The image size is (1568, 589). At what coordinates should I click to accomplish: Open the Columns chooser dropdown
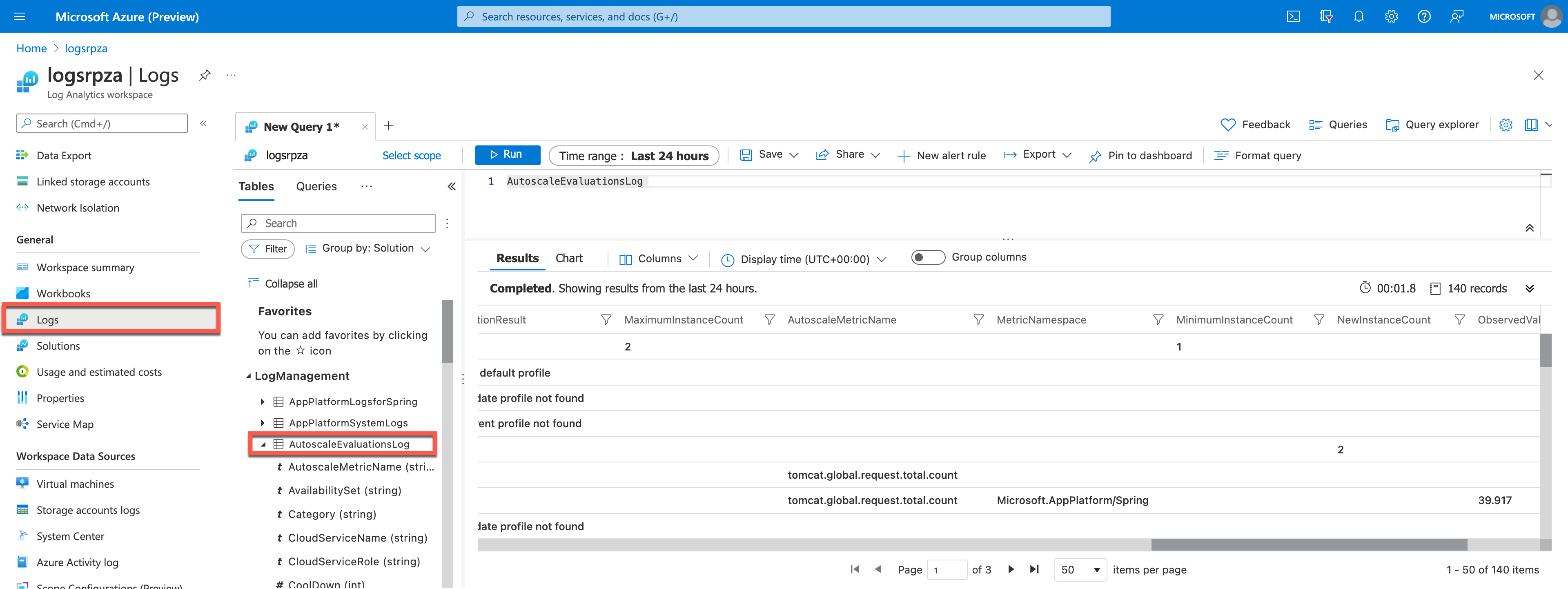click(658, 259)
